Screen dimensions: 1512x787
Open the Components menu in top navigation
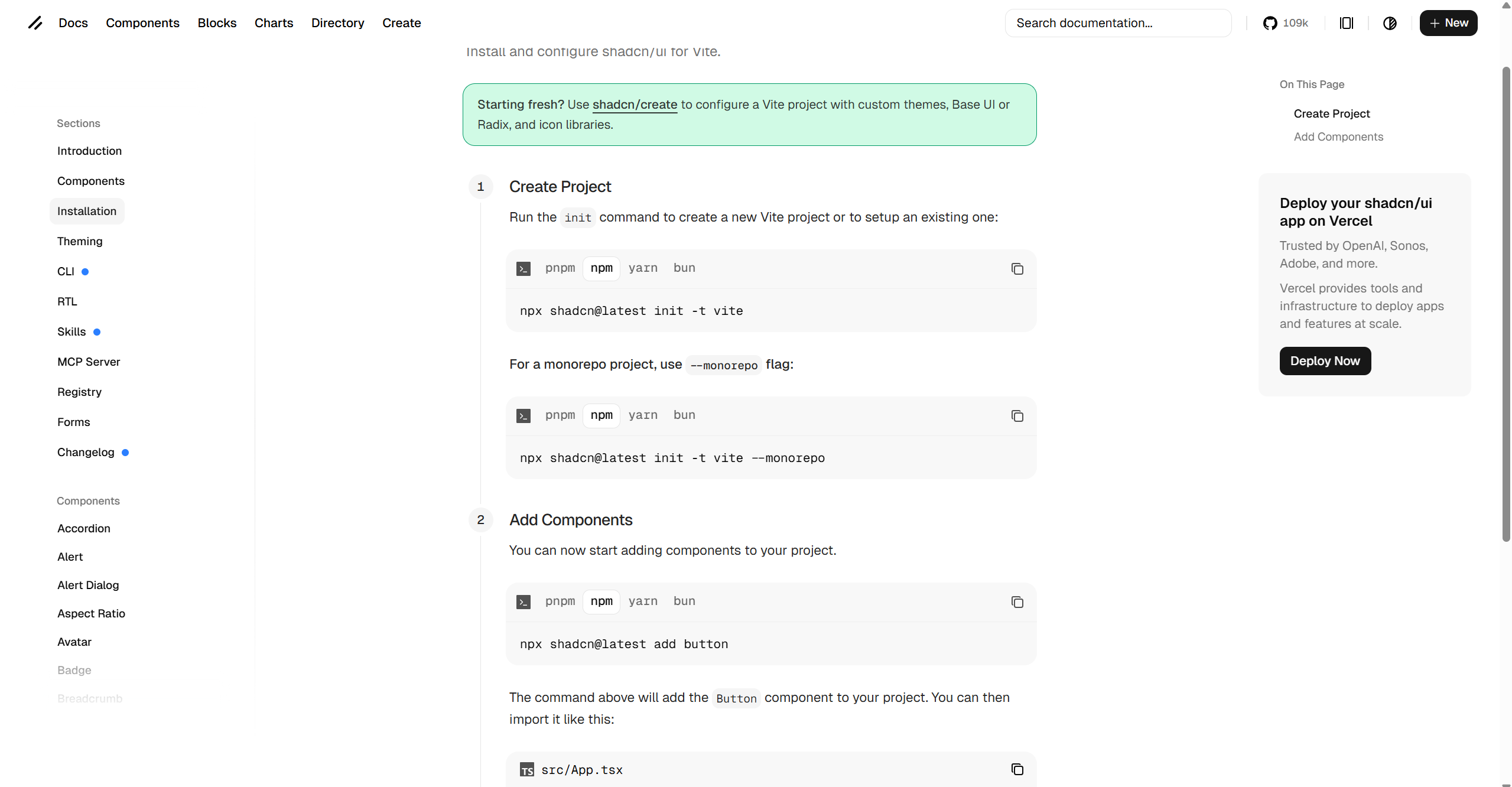[142, 23]
